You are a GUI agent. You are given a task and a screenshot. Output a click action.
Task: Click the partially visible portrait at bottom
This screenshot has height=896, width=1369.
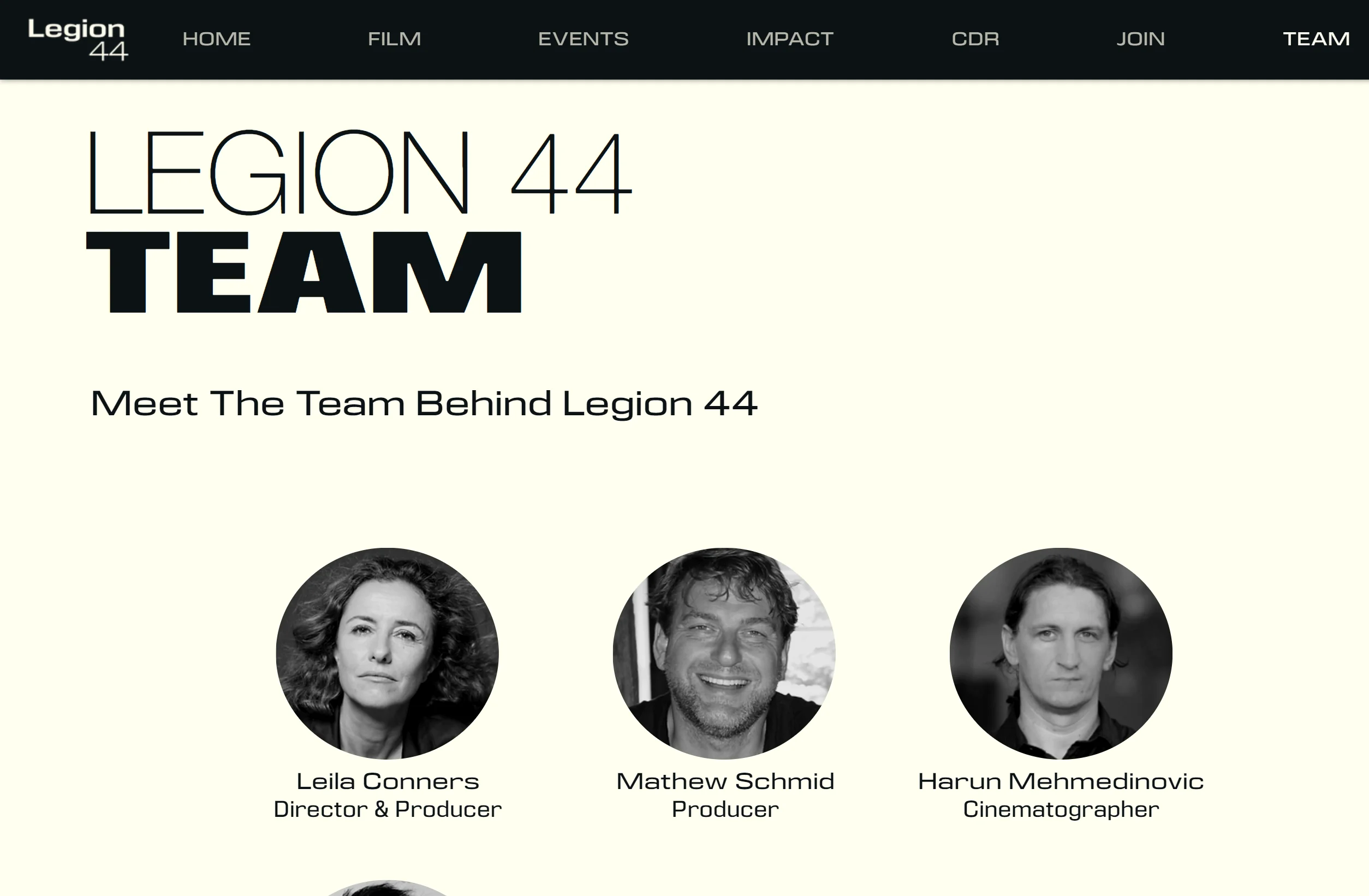(x=387, y=888)
